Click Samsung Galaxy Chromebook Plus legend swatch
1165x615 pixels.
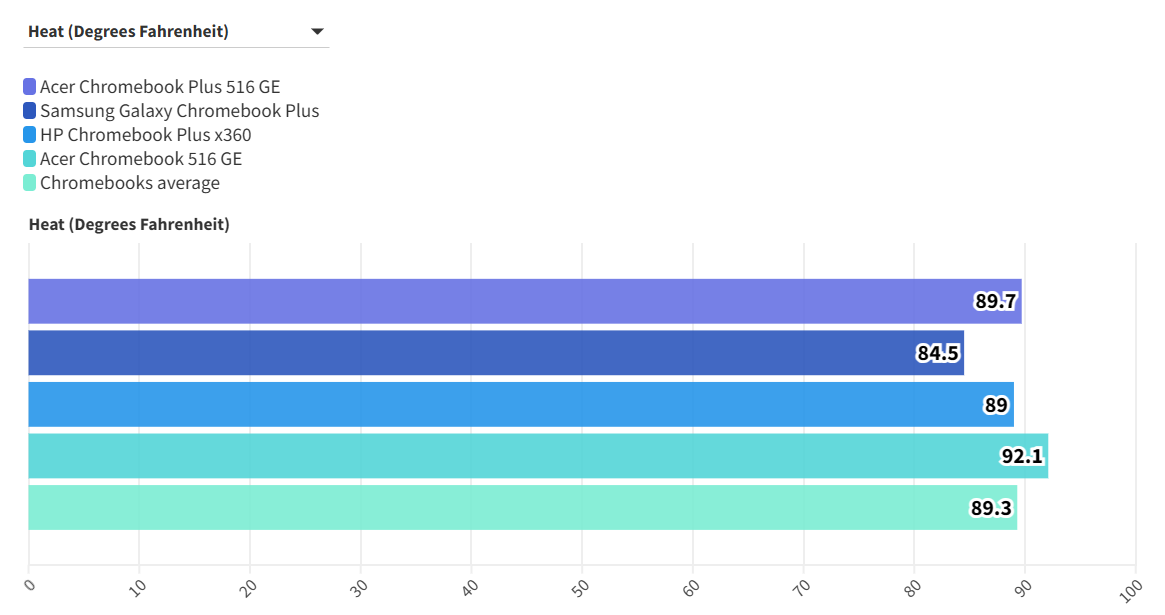tap(30, 111)
